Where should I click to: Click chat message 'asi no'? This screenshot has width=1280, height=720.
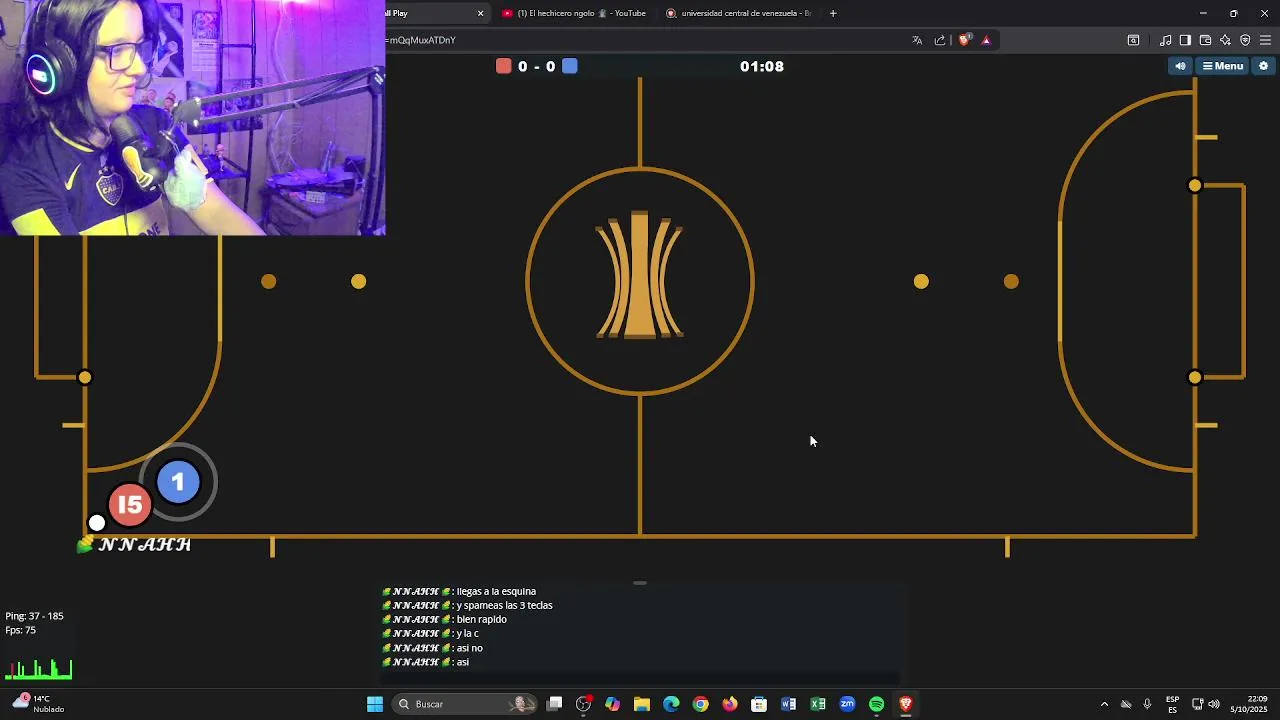tap(469, 648)
